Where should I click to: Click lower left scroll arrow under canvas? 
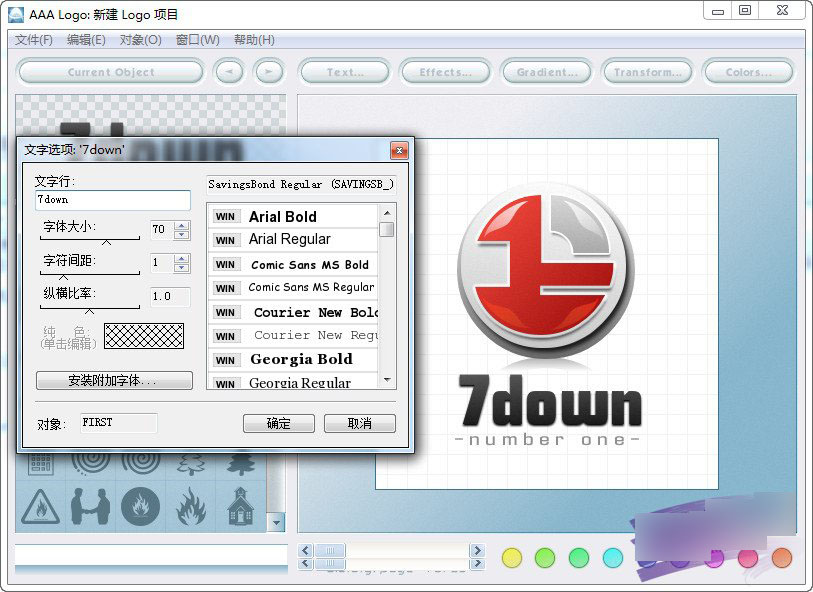(305, 563)
